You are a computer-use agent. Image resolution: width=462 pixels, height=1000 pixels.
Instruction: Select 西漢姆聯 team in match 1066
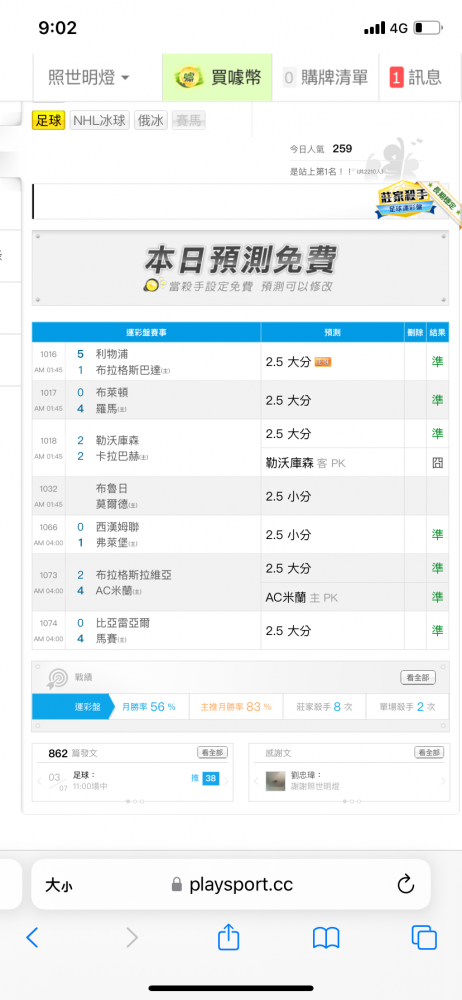117,527
